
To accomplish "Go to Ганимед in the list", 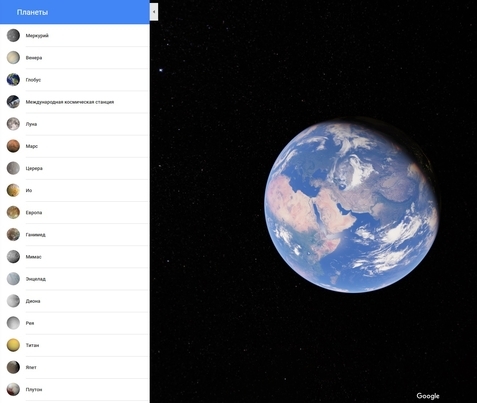I will 75,235.
